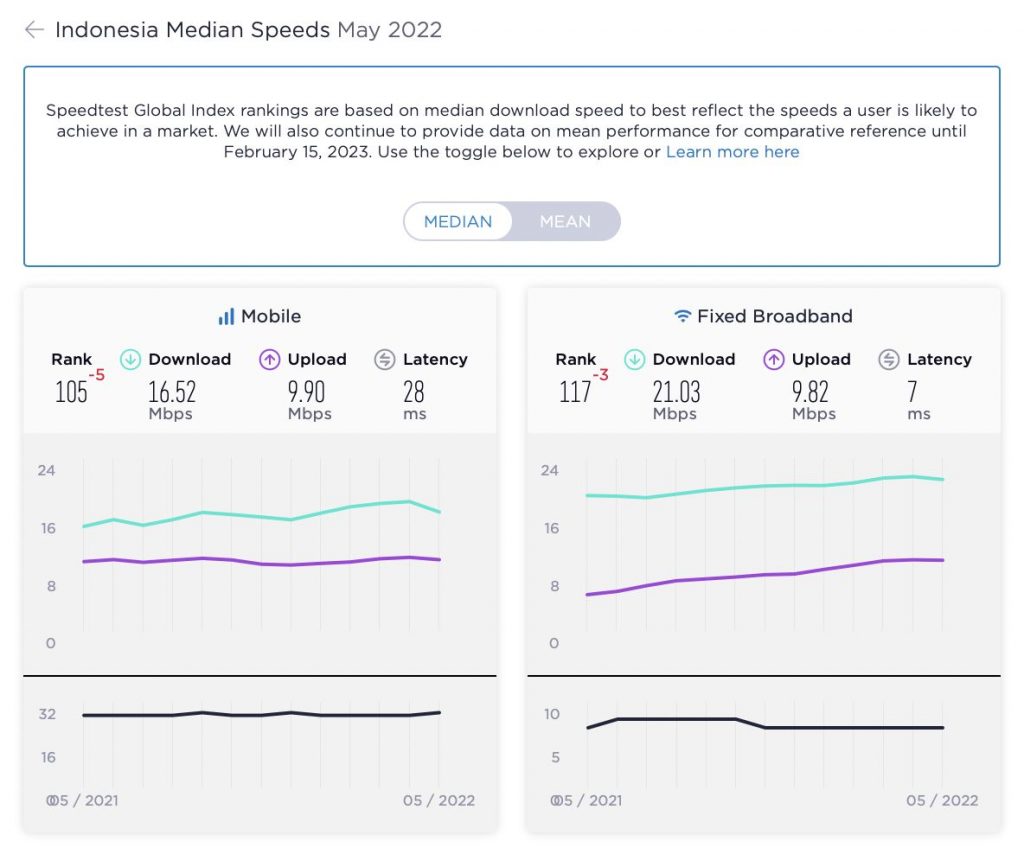Screen dimensions: 1024x854
Task: Select the Fixed Broadband Latency icon
Action: 889,359
